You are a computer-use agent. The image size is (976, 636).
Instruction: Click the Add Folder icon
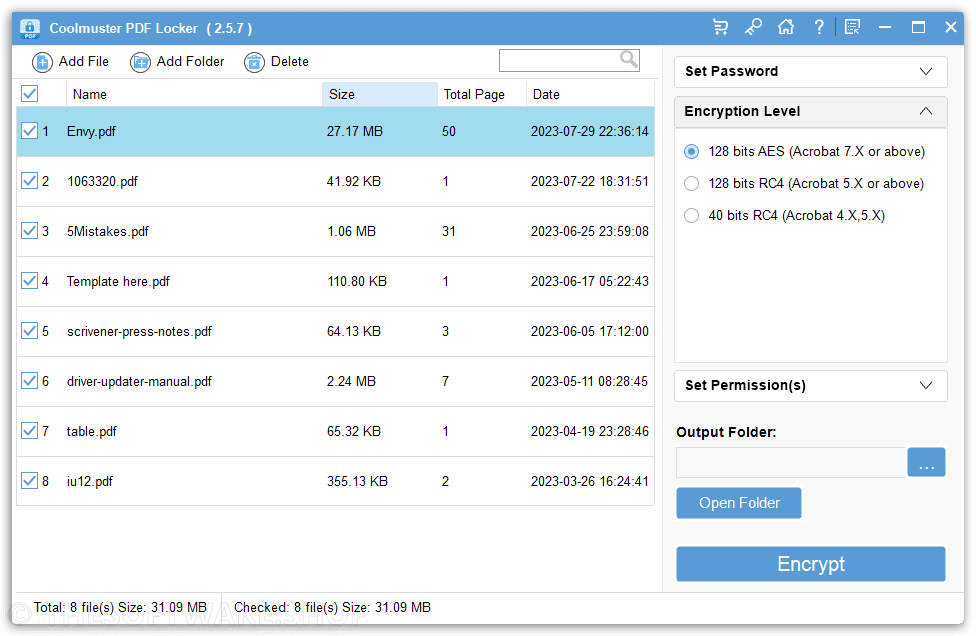point(140,62)
